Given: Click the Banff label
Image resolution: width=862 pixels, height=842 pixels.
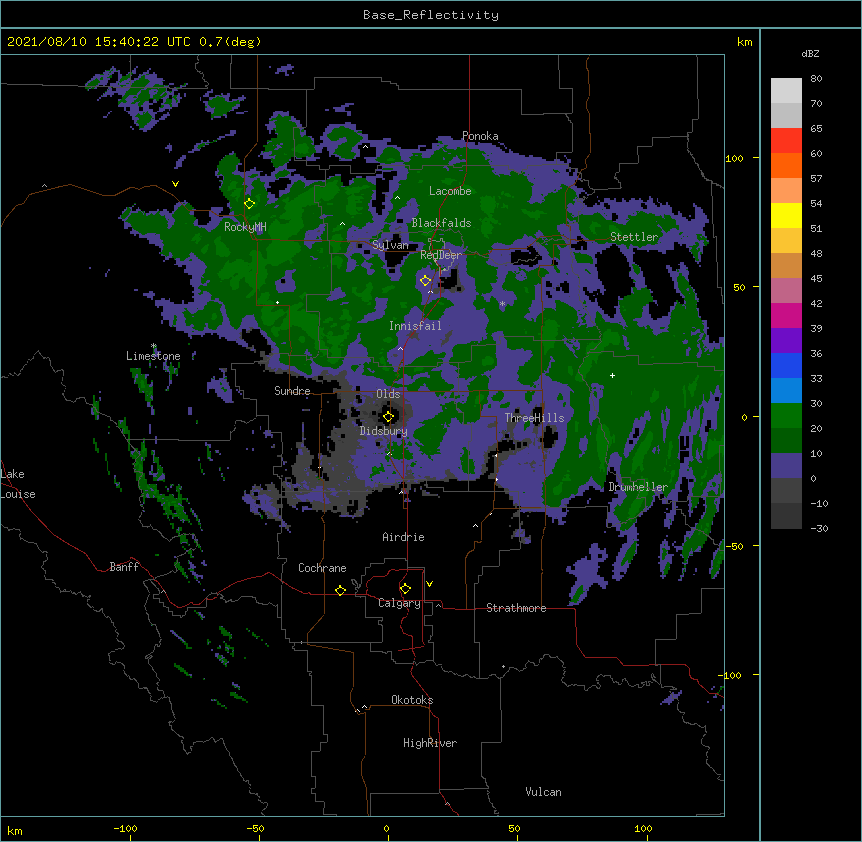Looking at the screenshot, I should tap(124, 567).
